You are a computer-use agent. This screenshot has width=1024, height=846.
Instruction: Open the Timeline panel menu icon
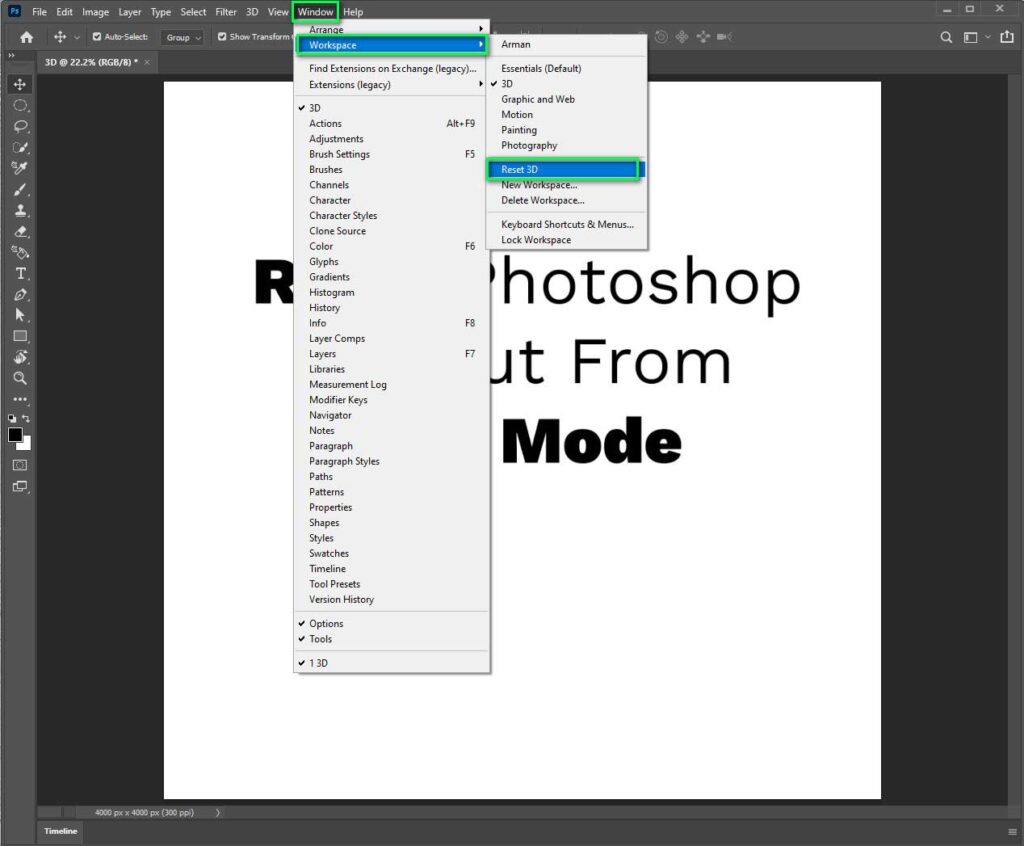point(1012,832)
